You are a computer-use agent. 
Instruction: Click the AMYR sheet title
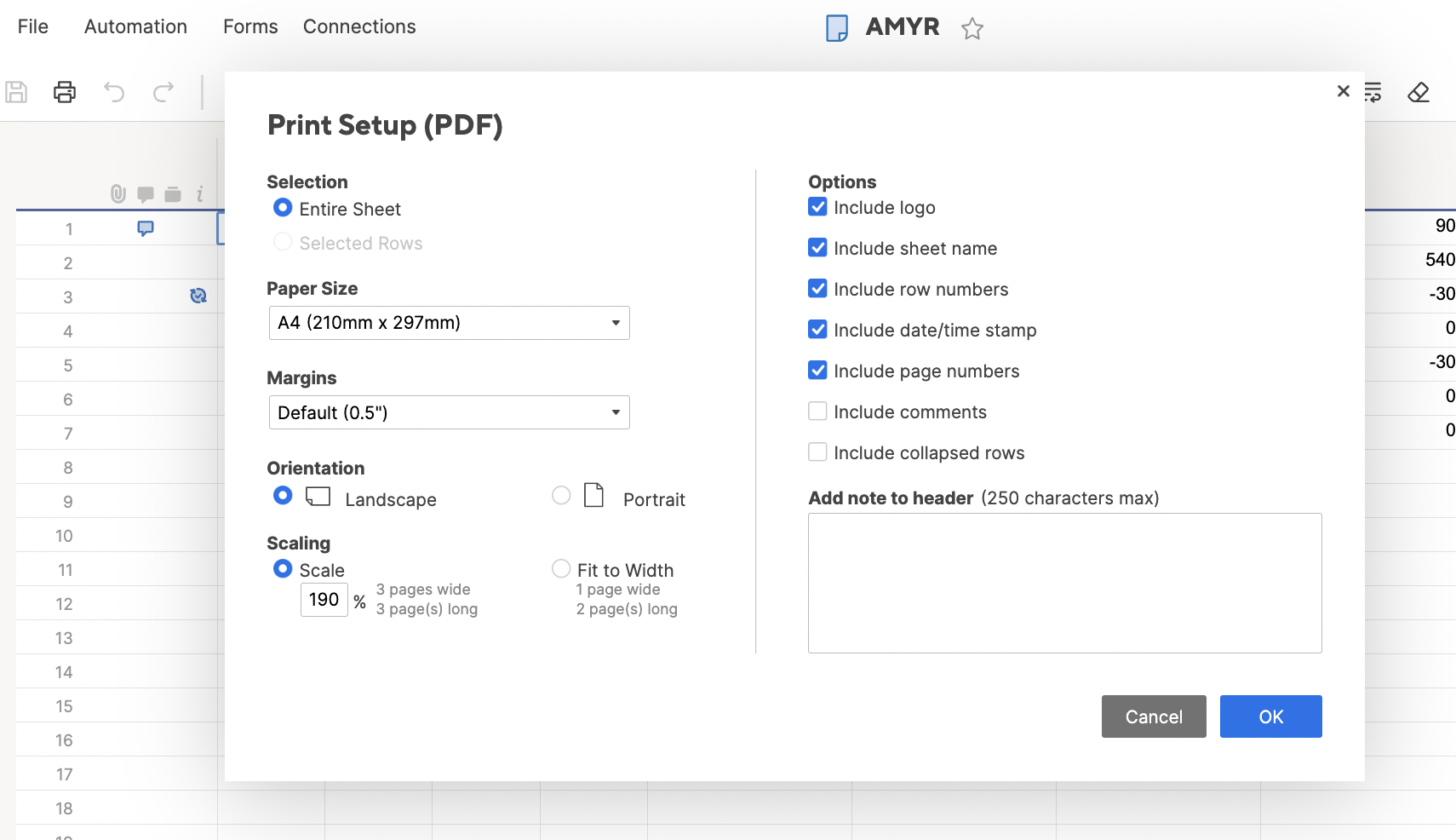pos(903,26)
